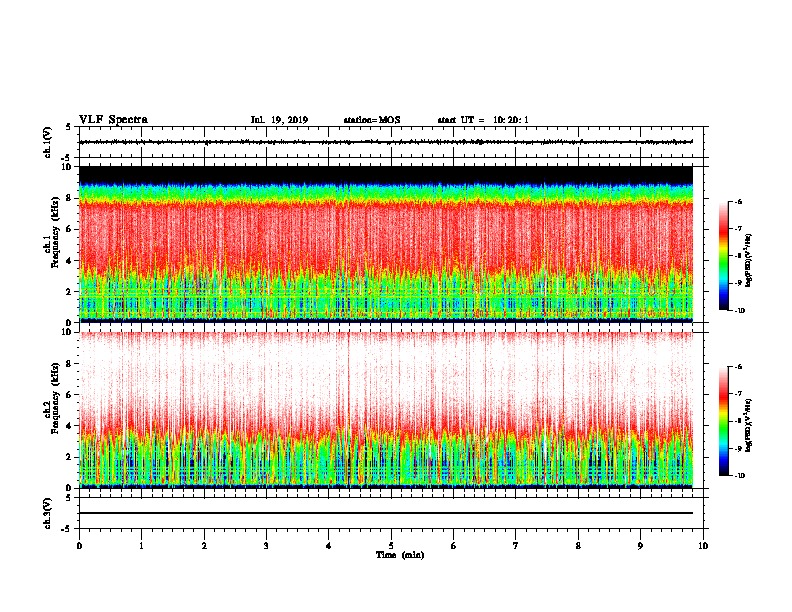Click the 'station=MOS' label
The height and width of the screenshot is (612, 792).
point(372,120)
